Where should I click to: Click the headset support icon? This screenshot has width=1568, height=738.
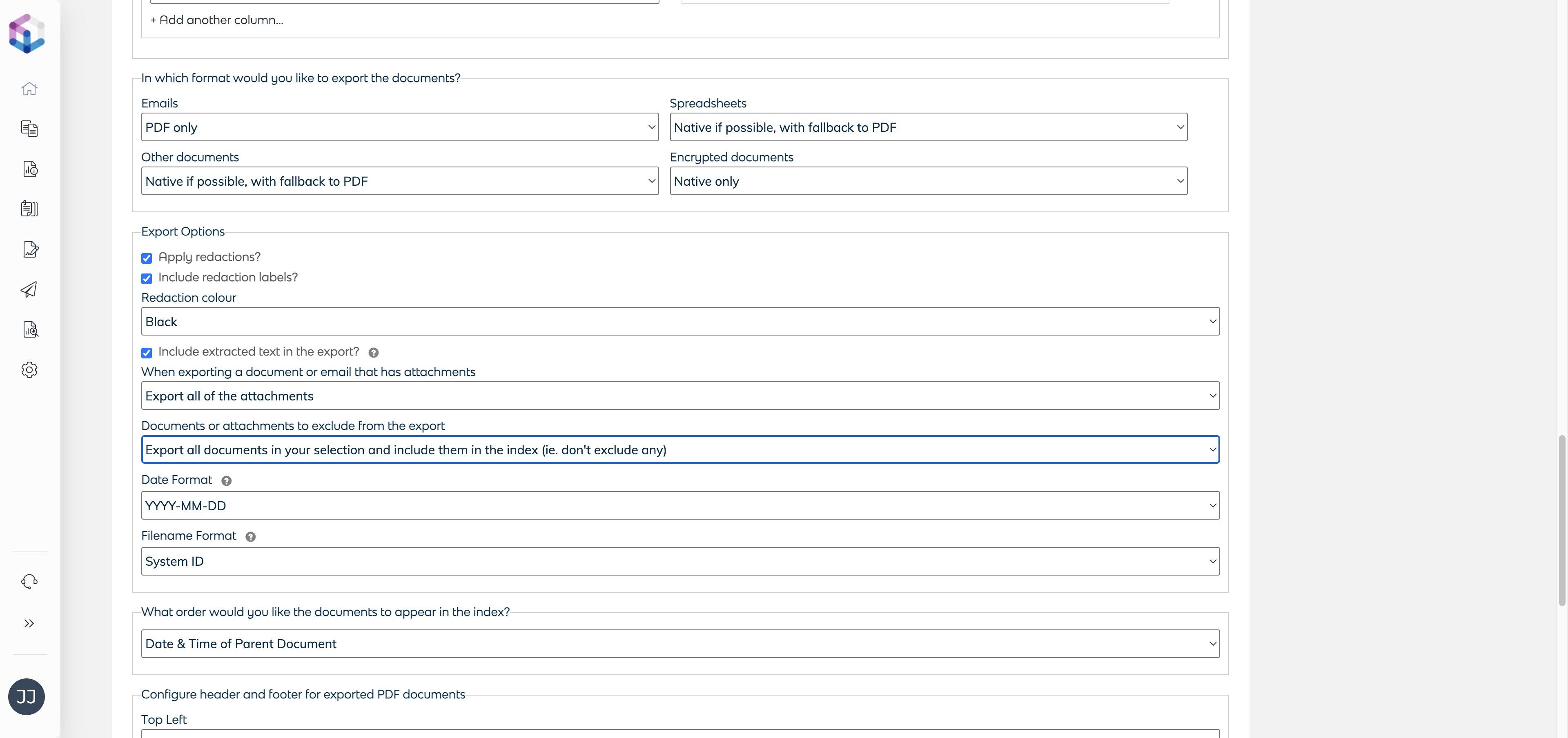click(29, 582)
